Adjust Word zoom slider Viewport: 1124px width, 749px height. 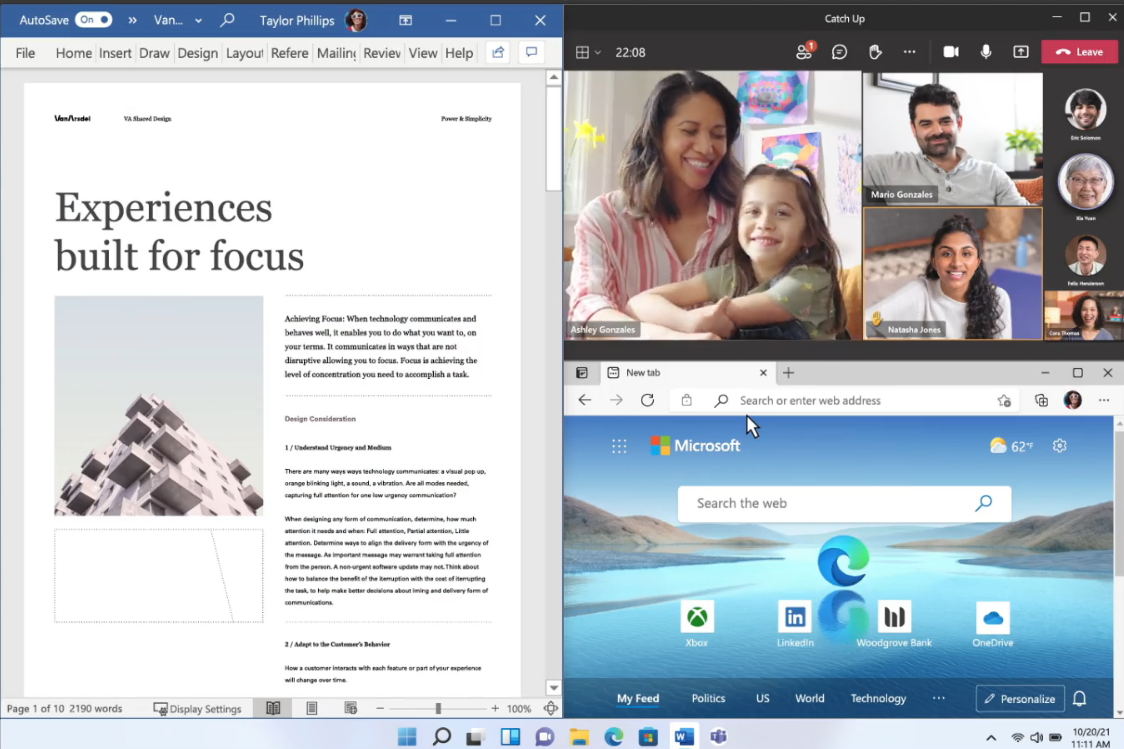[438, 708]
